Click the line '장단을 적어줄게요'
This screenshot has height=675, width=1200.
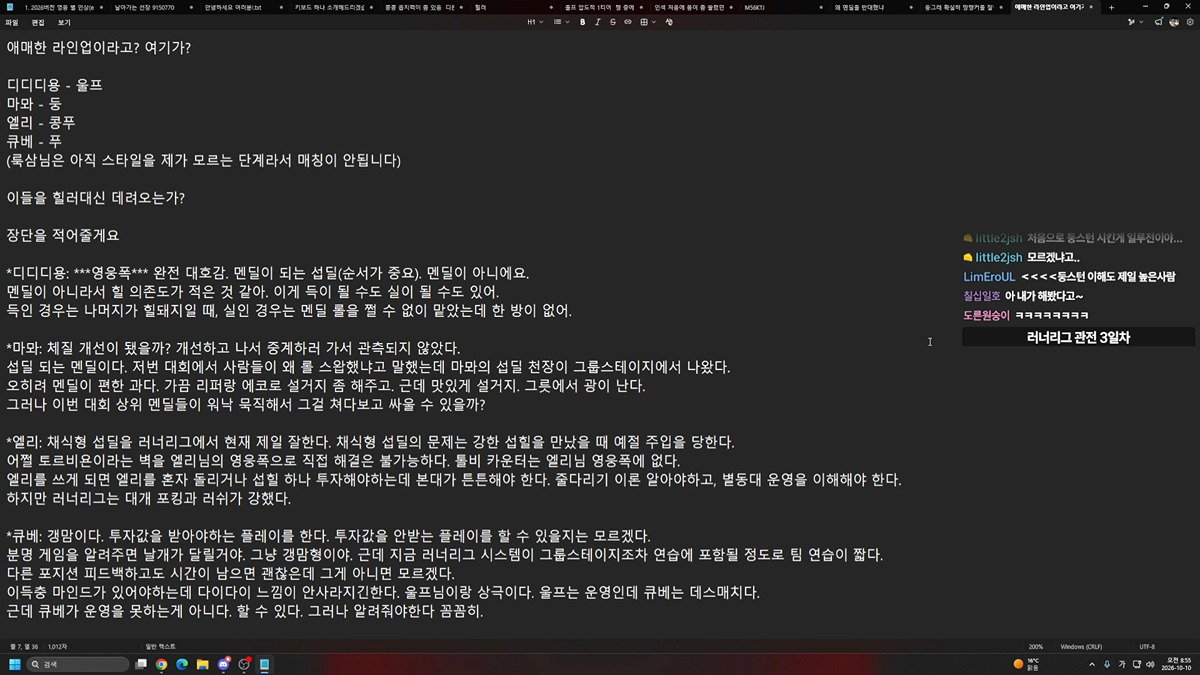pyautogui.click(x=63, y=235)
